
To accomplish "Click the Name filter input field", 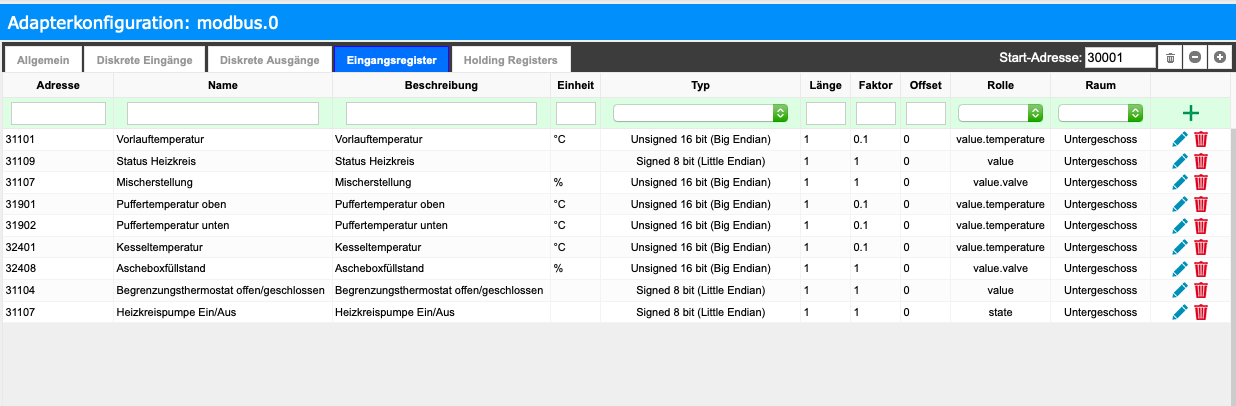I will coord(222,114).
